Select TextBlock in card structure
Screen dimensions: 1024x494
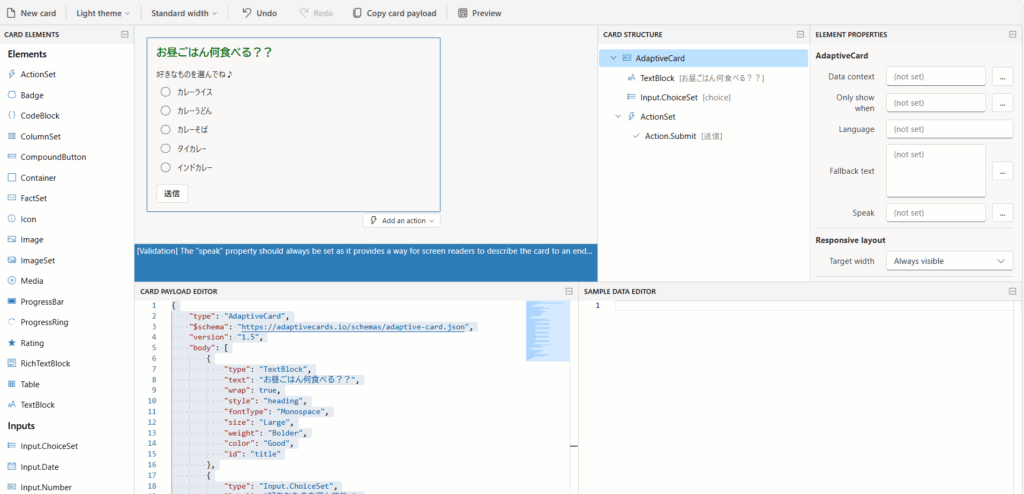[696, 78]
